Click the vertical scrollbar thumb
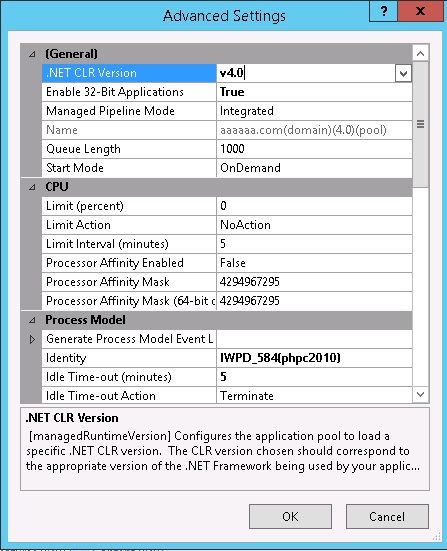Viewport: 447px width, 551px height. [421, 124]
